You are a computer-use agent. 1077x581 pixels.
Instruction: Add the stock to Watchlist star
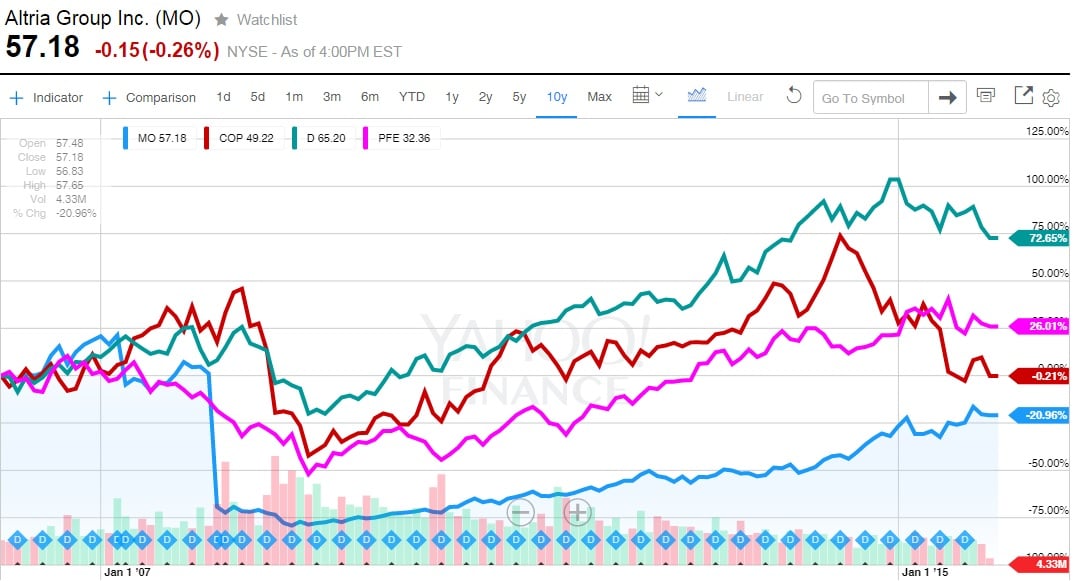pos(221,20)
